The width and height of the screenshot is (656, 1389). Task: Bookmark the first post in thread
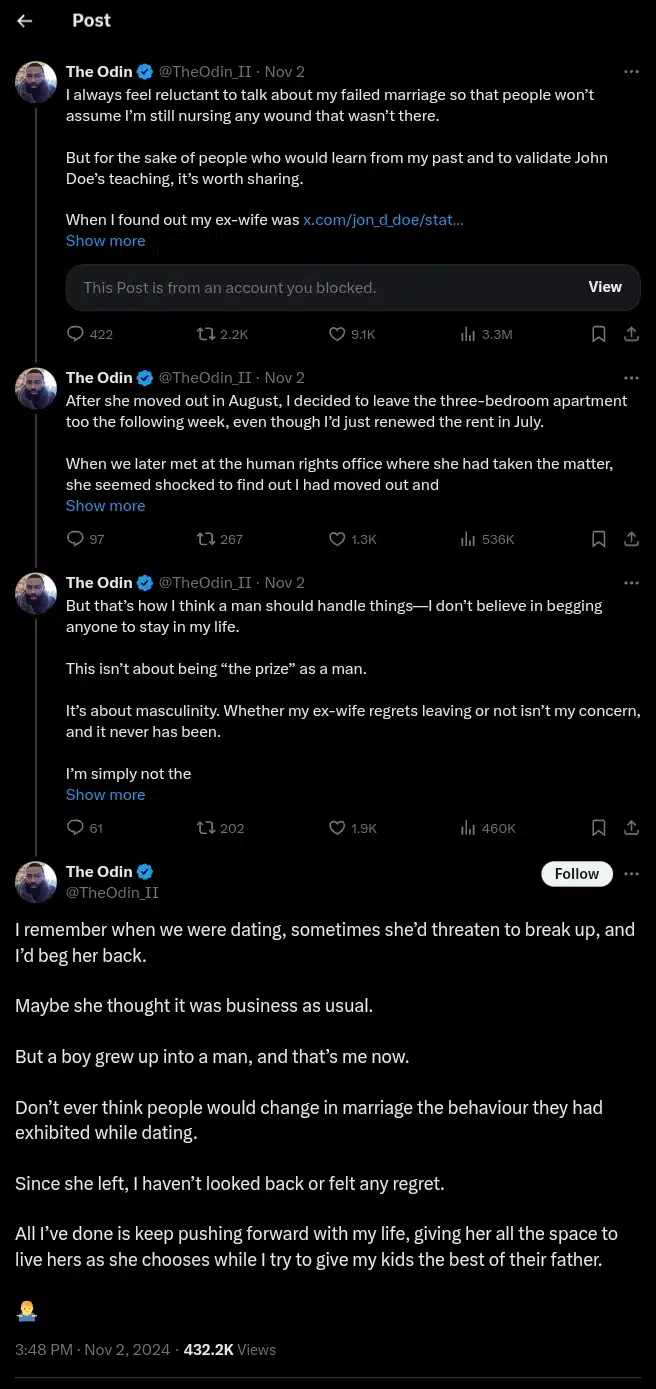pos(598,334)
